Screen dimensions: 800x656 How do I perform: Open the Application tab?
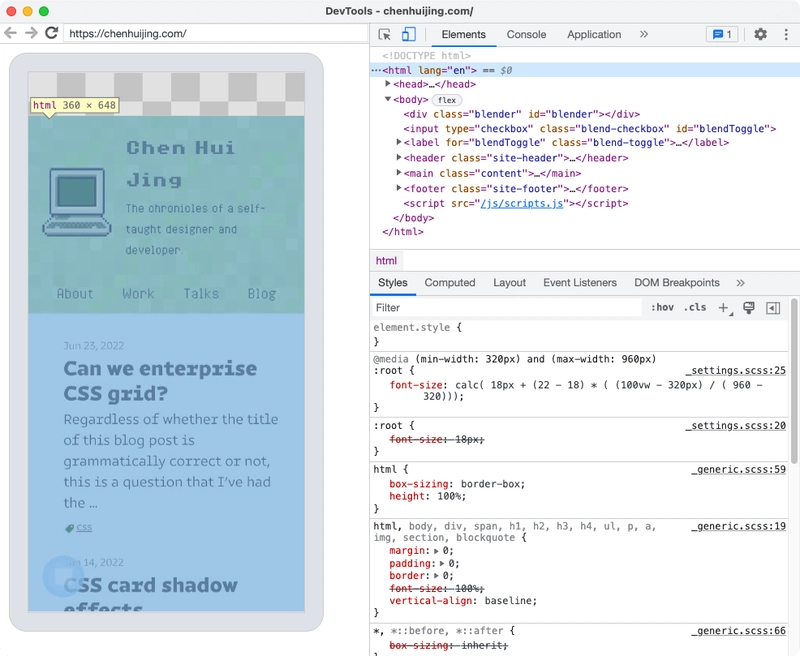tap(594, 34)
